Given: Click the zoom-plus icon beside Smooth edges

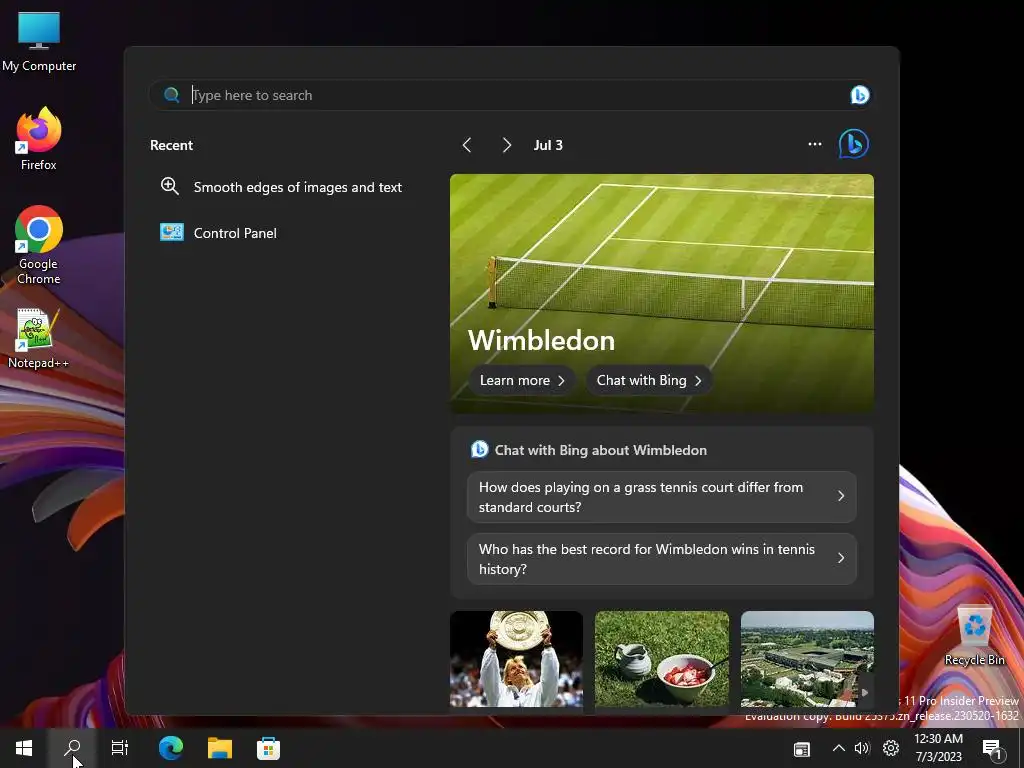Looking at the screenshot, I should [170, 186].
